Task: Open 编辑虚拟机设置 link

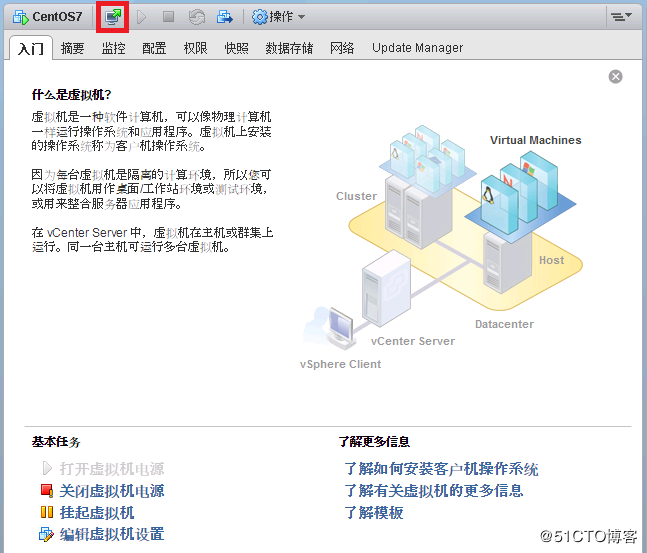Action: (111, 535)
